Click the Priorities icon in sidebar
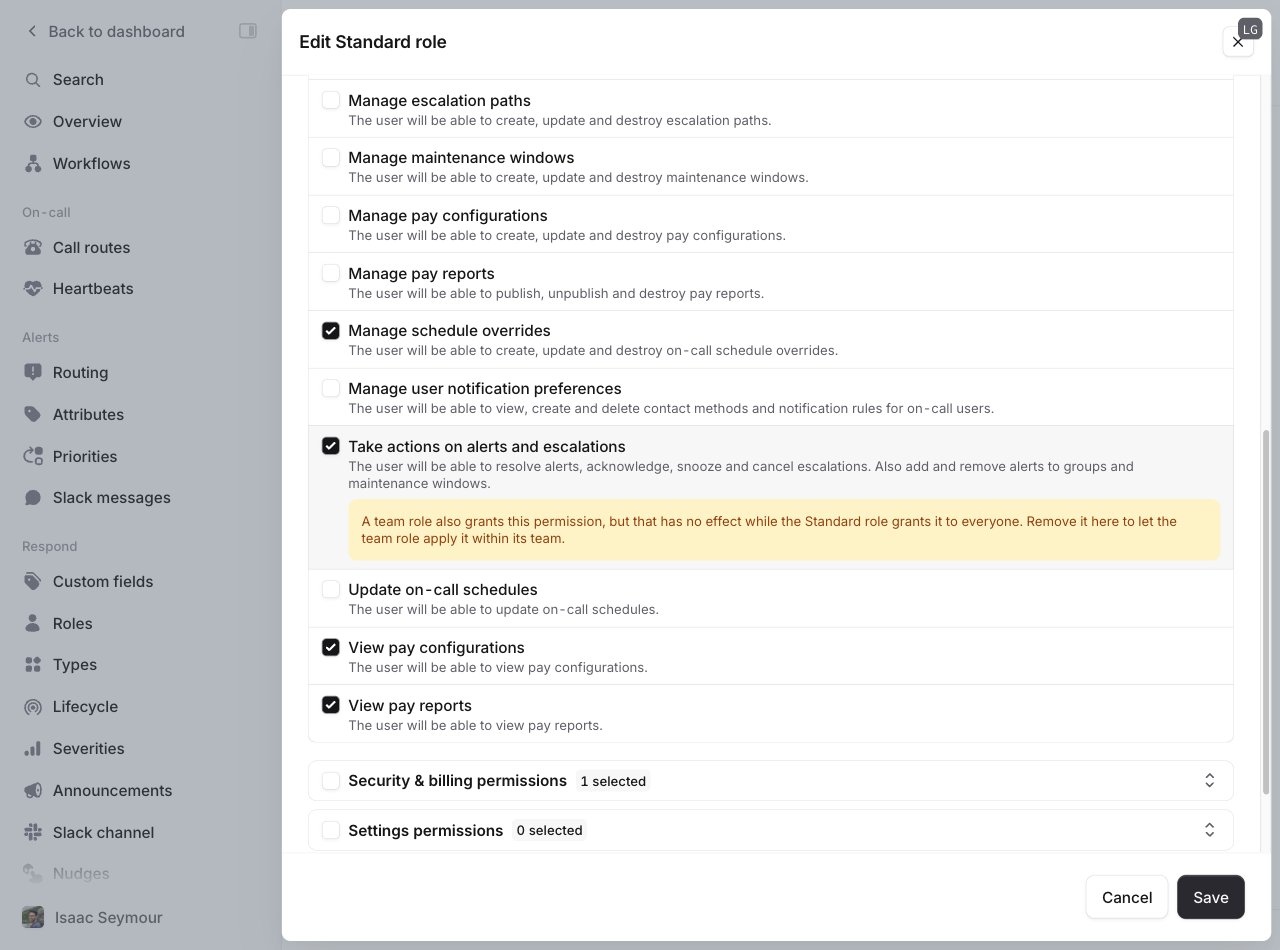This screenshot has width=1280, height=950. tap(33, 457)
